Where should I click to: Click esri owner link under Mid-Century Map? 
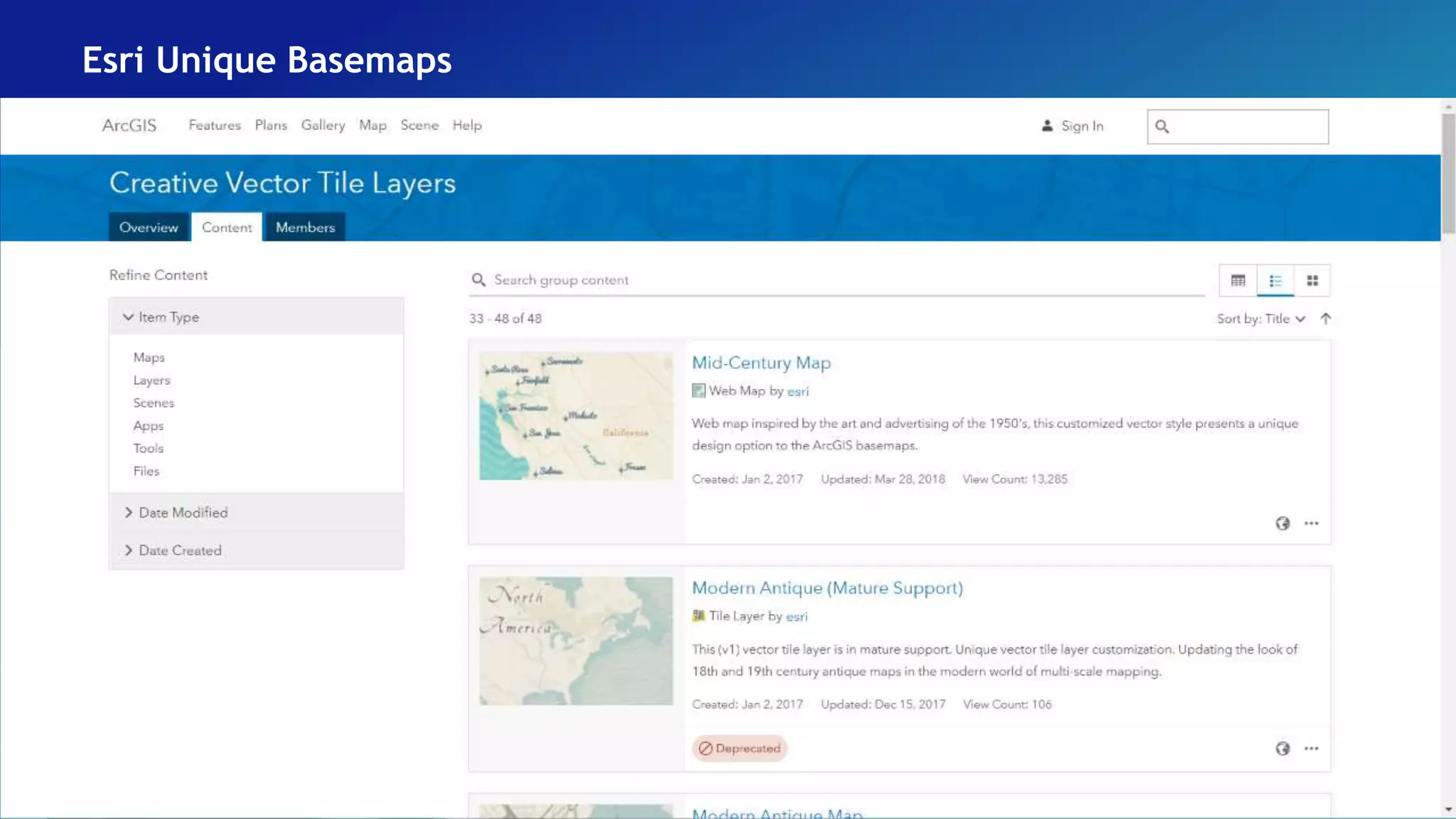[798, 391]
